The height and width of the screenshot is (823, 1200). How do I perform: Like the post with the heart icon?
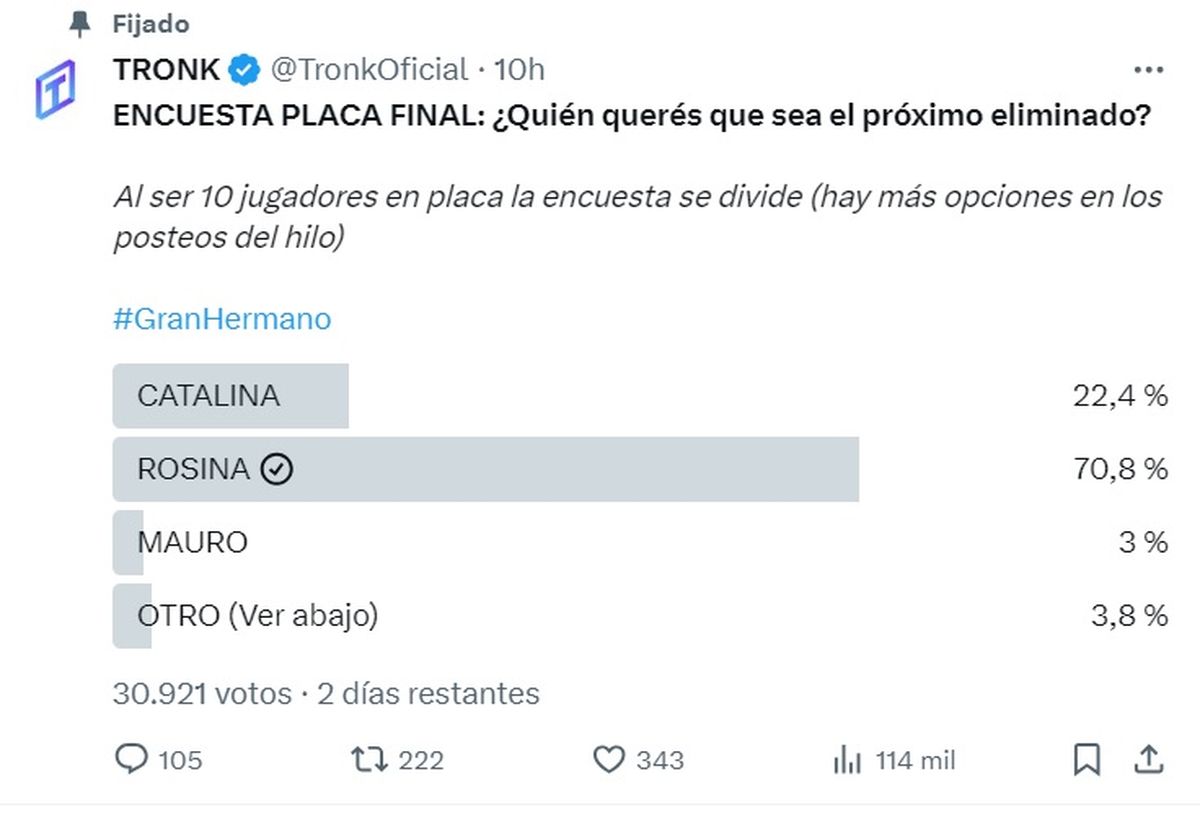[x=609, y=760]
